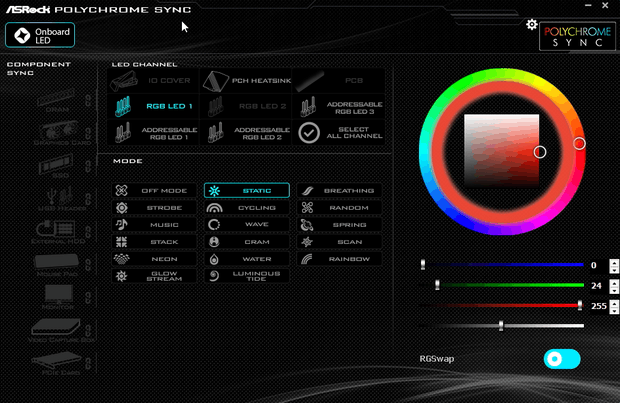Toggle the Mouse Pad sync link
Image resolution: width=620 pixels, height=403 pixels.
point(88,265)
